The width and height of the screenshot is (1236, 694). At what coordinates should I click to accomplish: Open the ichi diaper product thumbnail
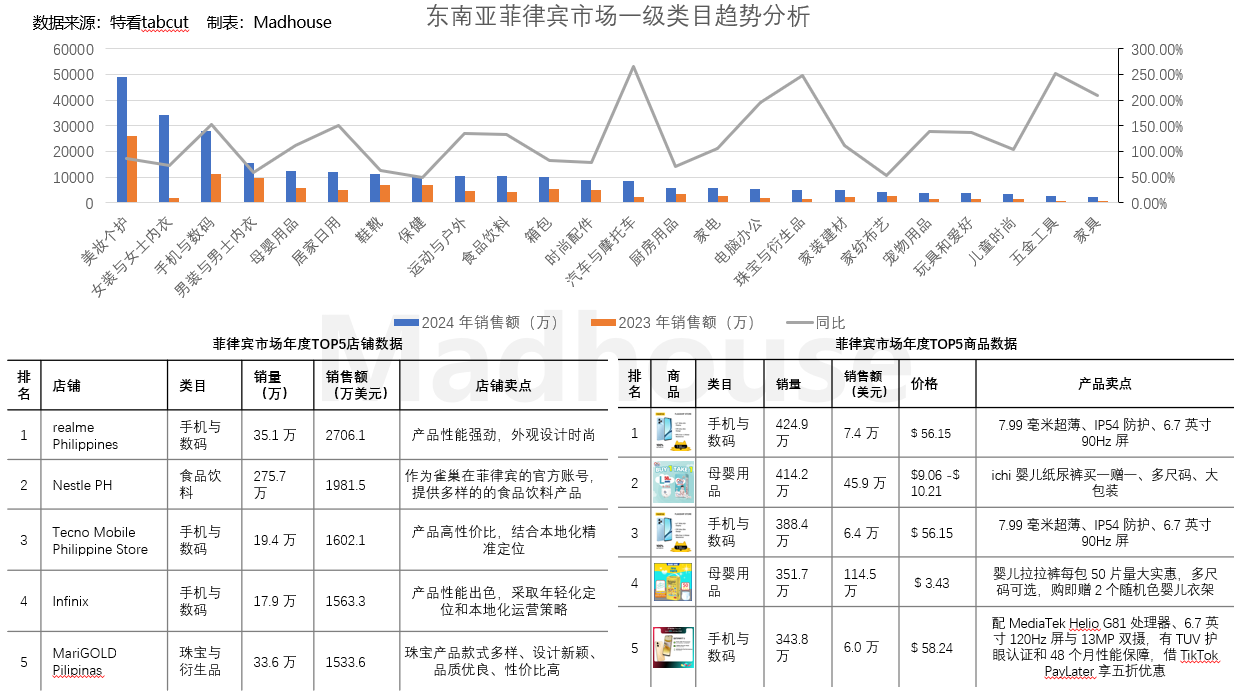[x=674, y=482]
